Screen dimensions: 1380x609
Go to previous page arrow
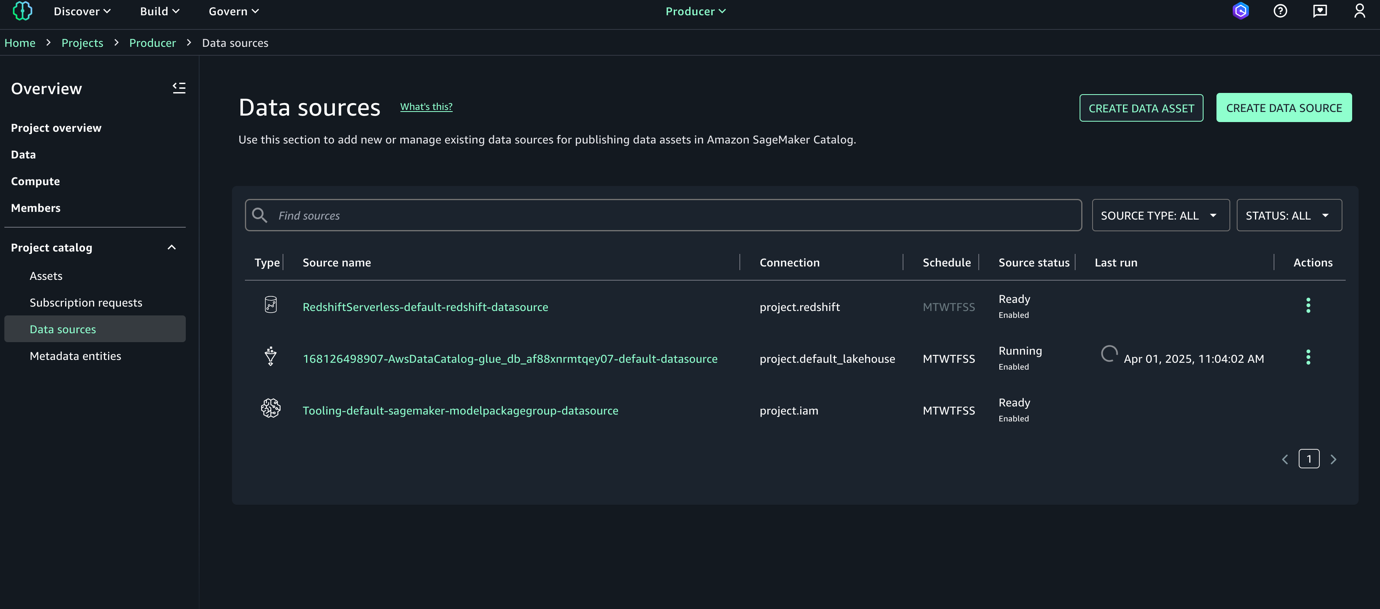pyautogui.click(x=1285, y=459)
